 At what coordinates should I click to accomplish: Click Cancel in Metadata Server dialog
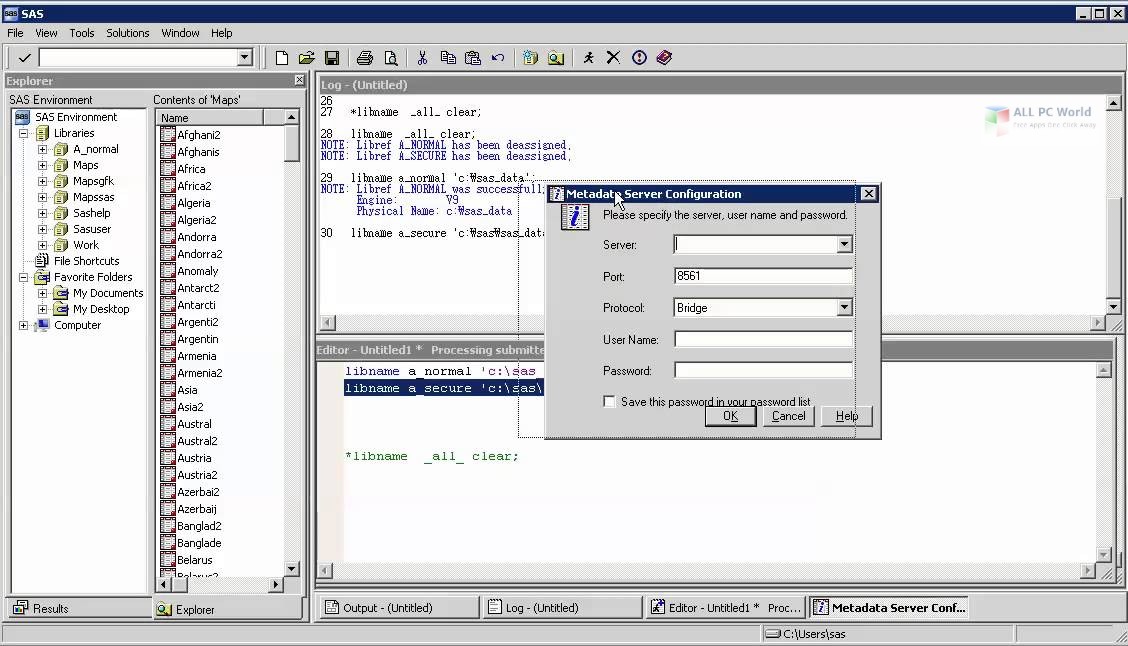click(788, 416)
